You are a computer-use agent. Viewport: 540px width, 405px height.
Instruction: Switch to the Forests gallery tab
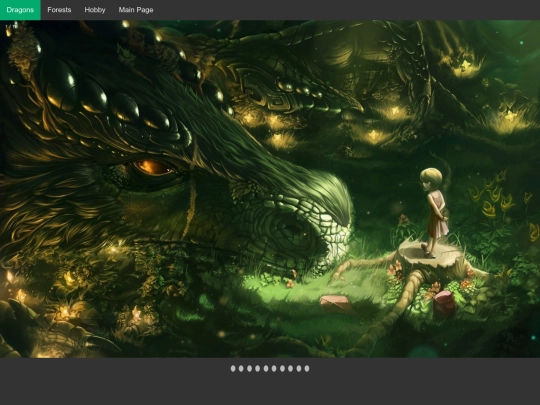(59, 10)
